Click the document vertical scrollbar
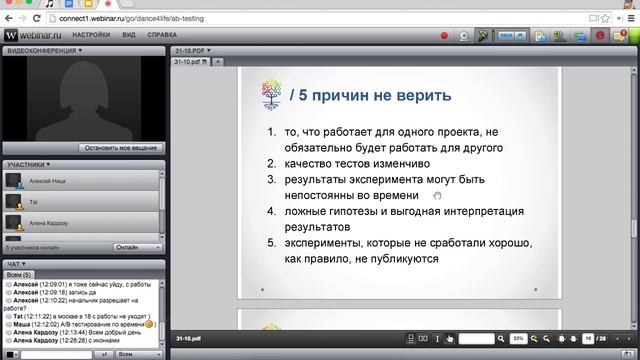The width and height of the screenshot is (640, 360). coord(634,198)
